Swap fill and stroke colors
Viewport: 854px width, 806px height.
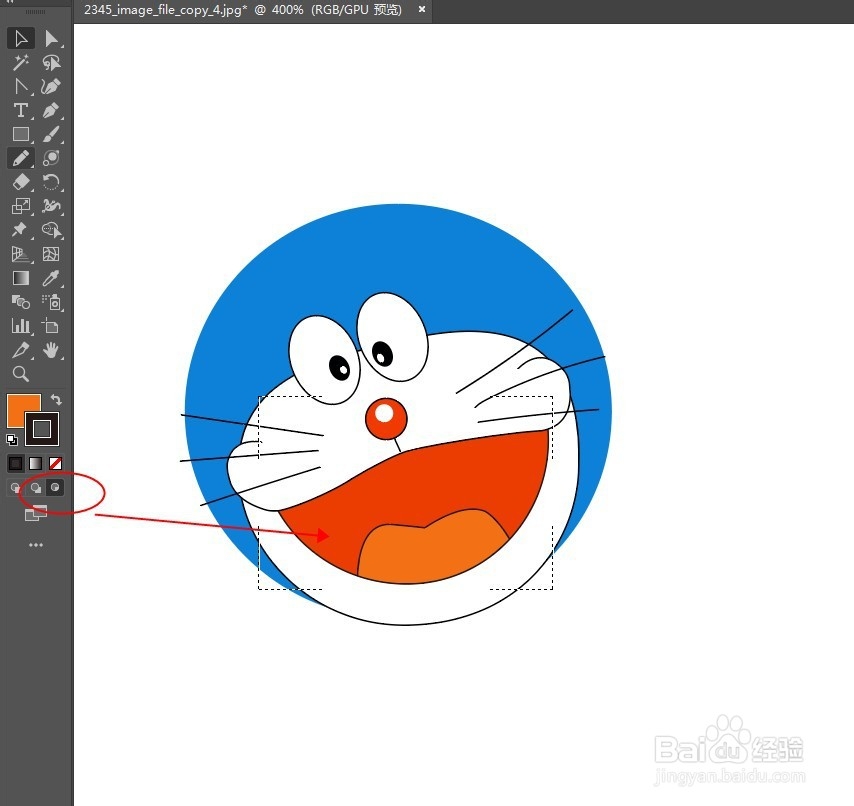pos(56,400)
